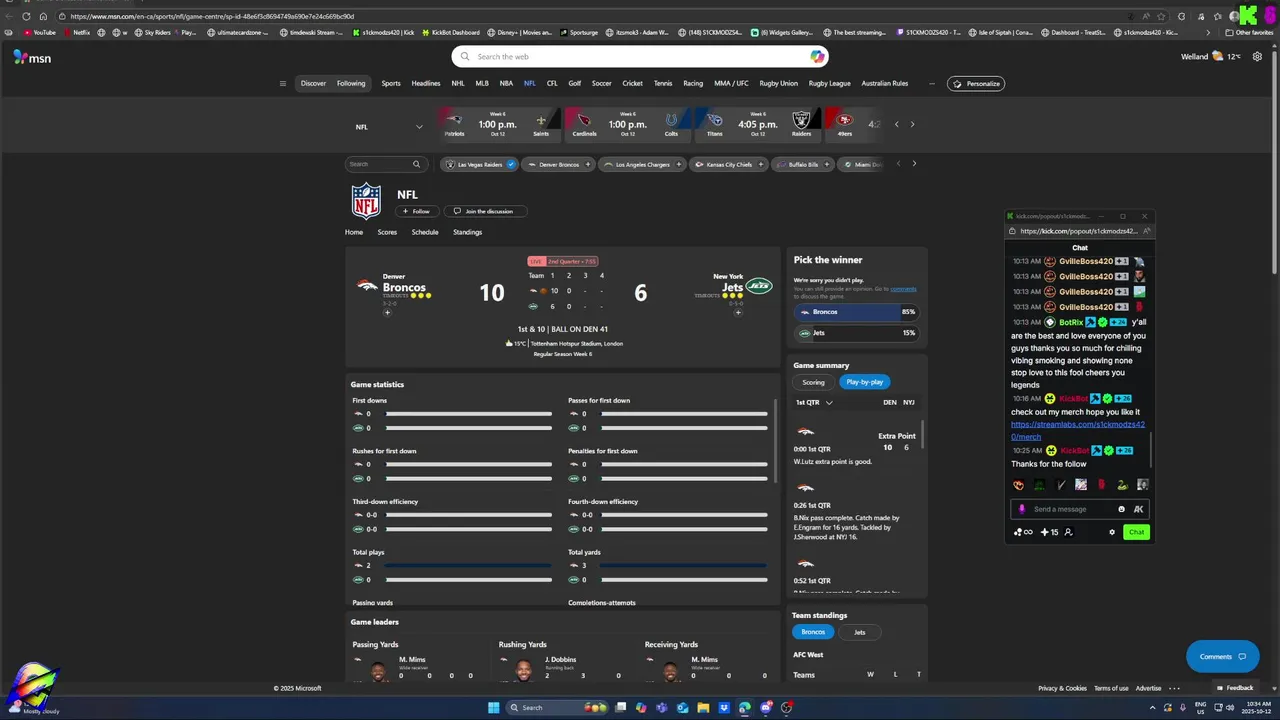Follow Kansas City Chiefs chip
The width and height of the screenshot is (1280, 720).
click(761, 164)
